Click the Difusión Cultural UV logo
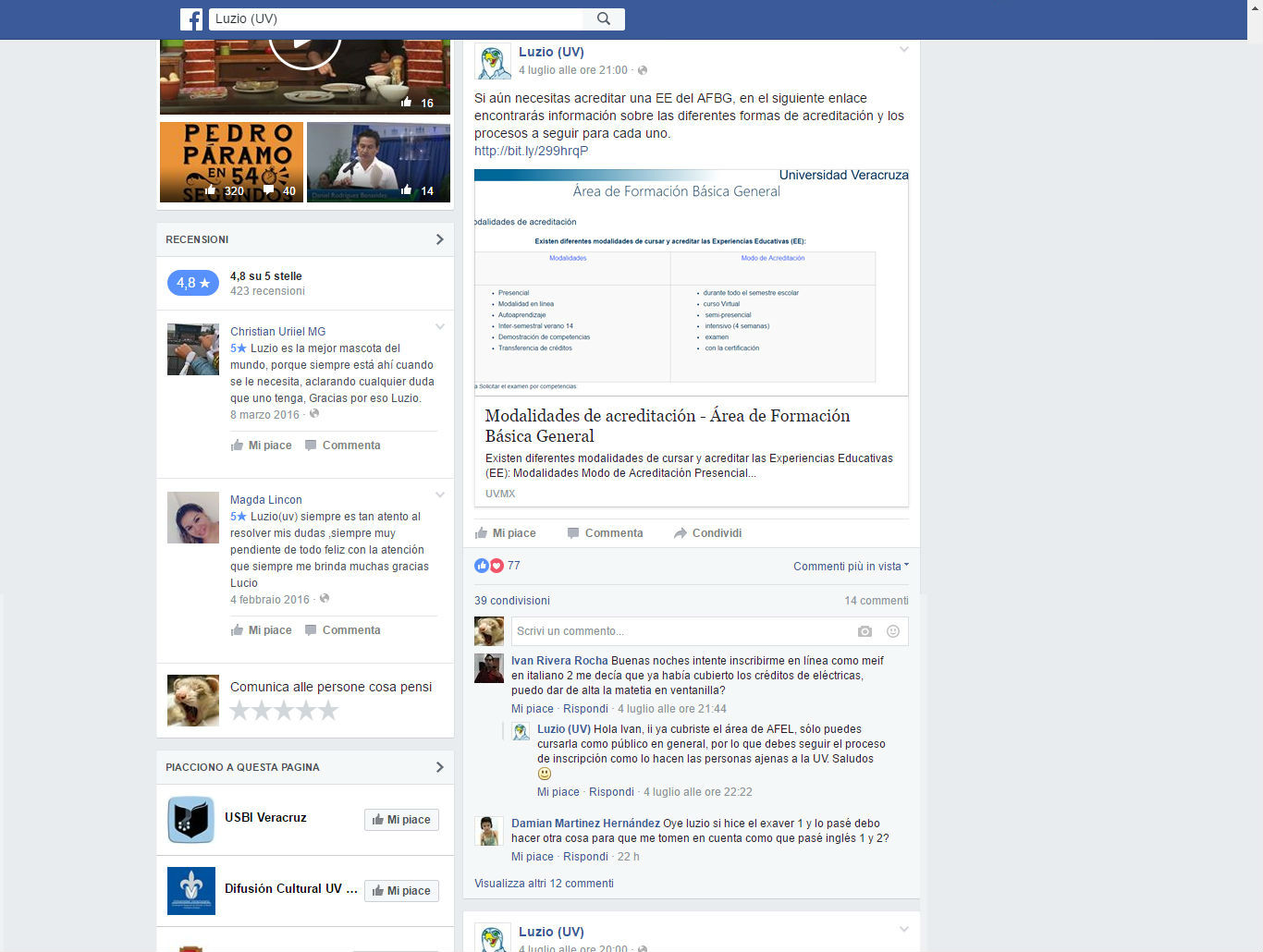This screenshot has height=952, width=1263. pos(191,891)
